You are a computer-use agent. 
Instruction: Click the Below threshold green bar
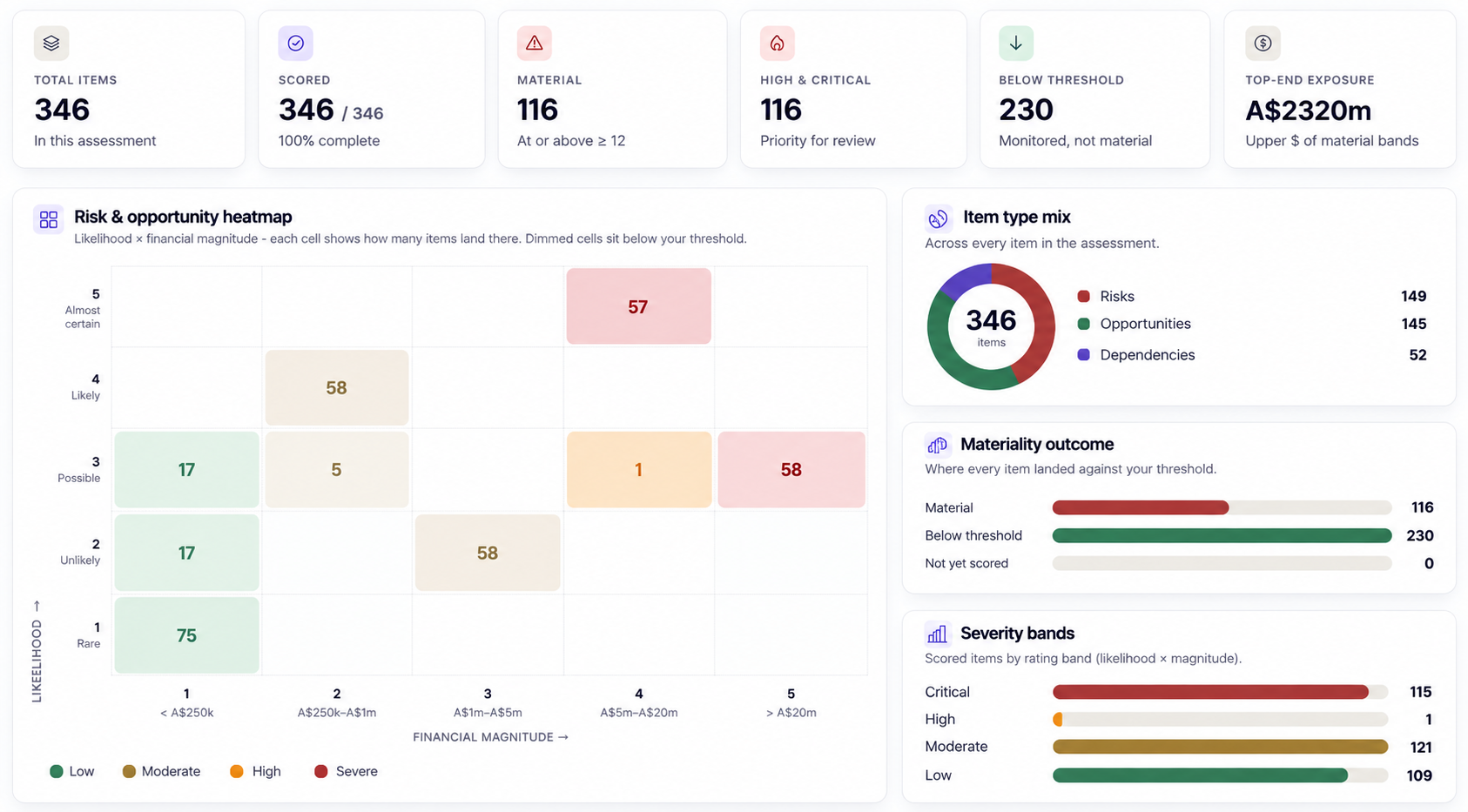[x=1222, y=535]
